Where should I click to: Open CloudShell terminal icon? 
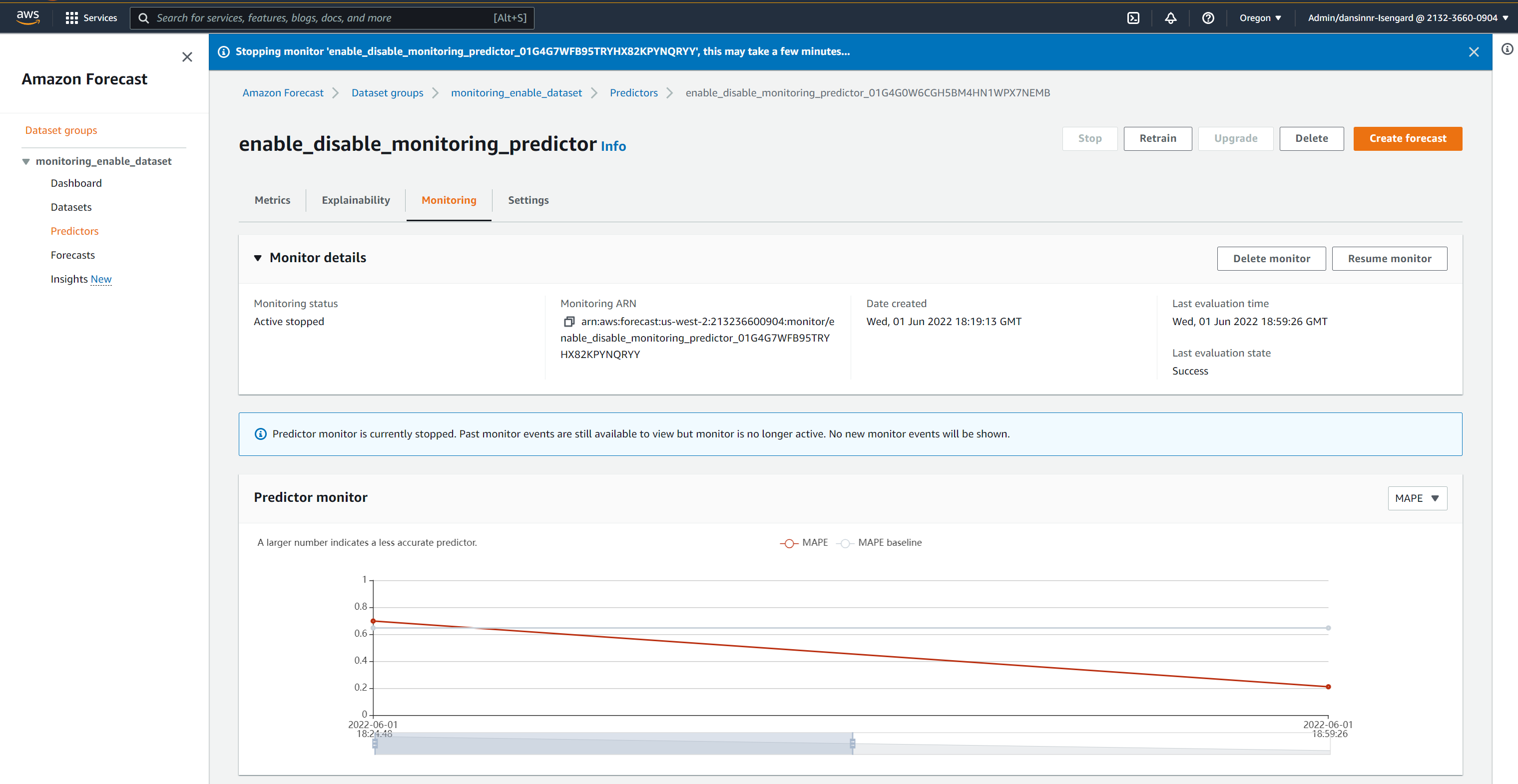(1132, 18)
